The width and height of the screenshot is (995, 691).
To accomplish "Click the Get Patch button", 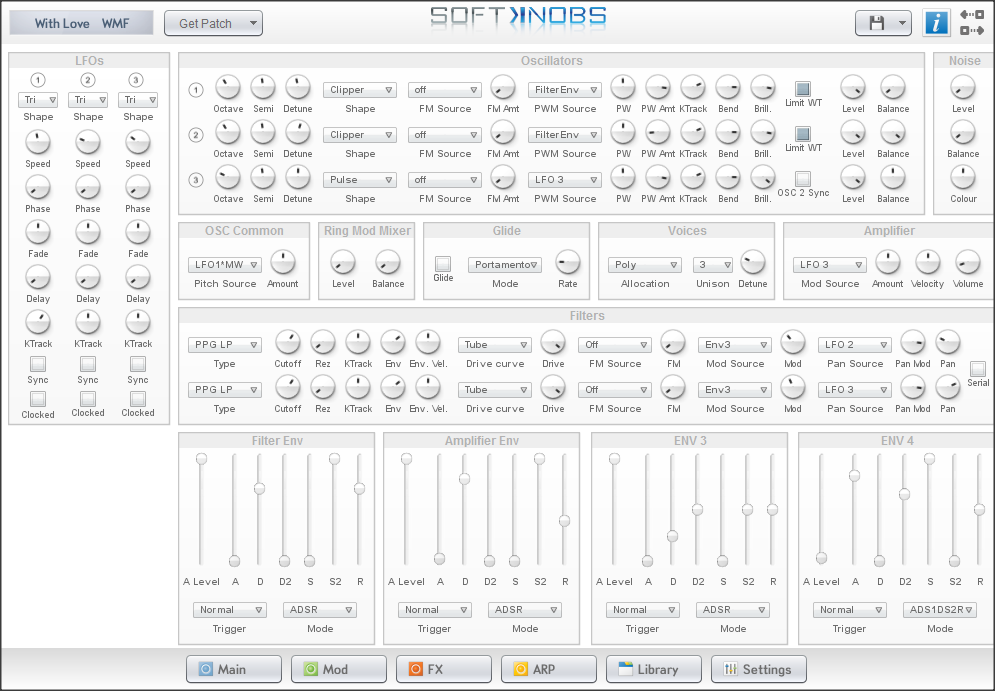I will 213,22.
